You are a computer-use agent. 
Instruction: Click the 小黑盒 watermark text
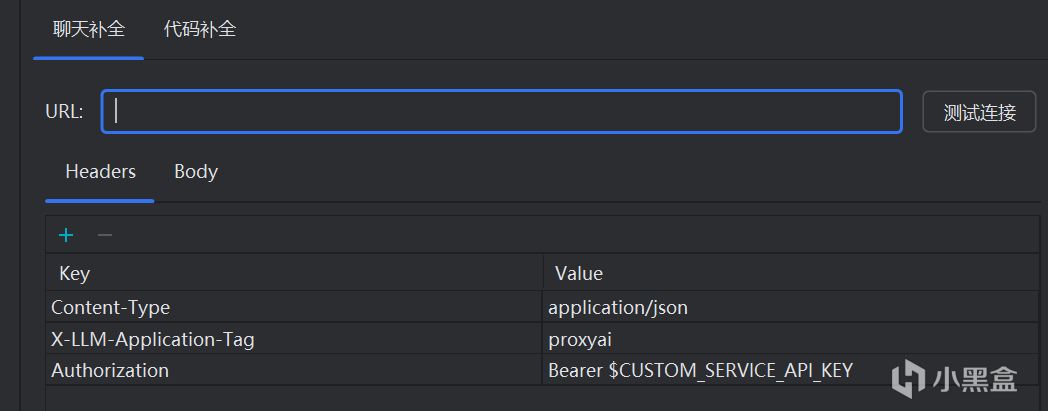point(974,378)
